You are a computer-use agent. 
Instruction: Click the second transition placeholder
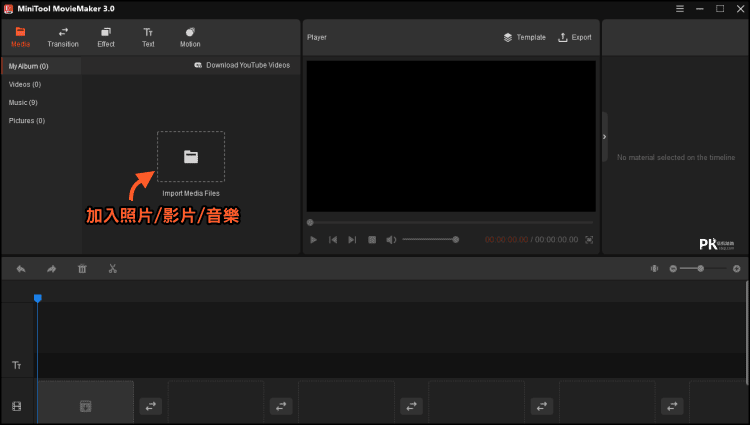click(281, 406)
